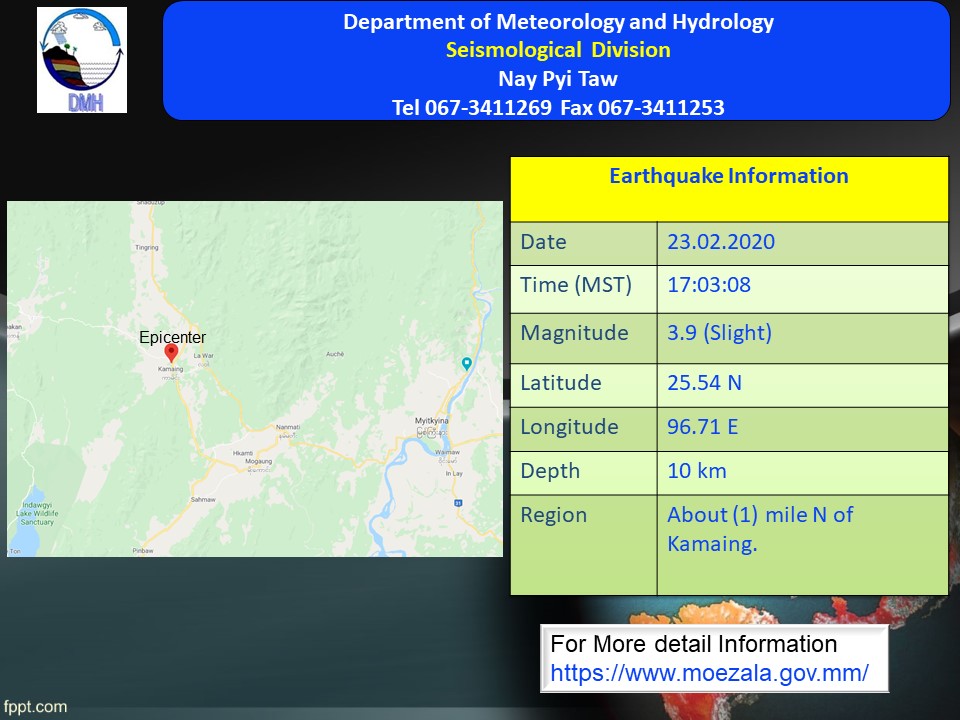Click the 'La War' label on the map
This screenshot has height=720, width=960.
pyautogui.click(x=204, y=356)
